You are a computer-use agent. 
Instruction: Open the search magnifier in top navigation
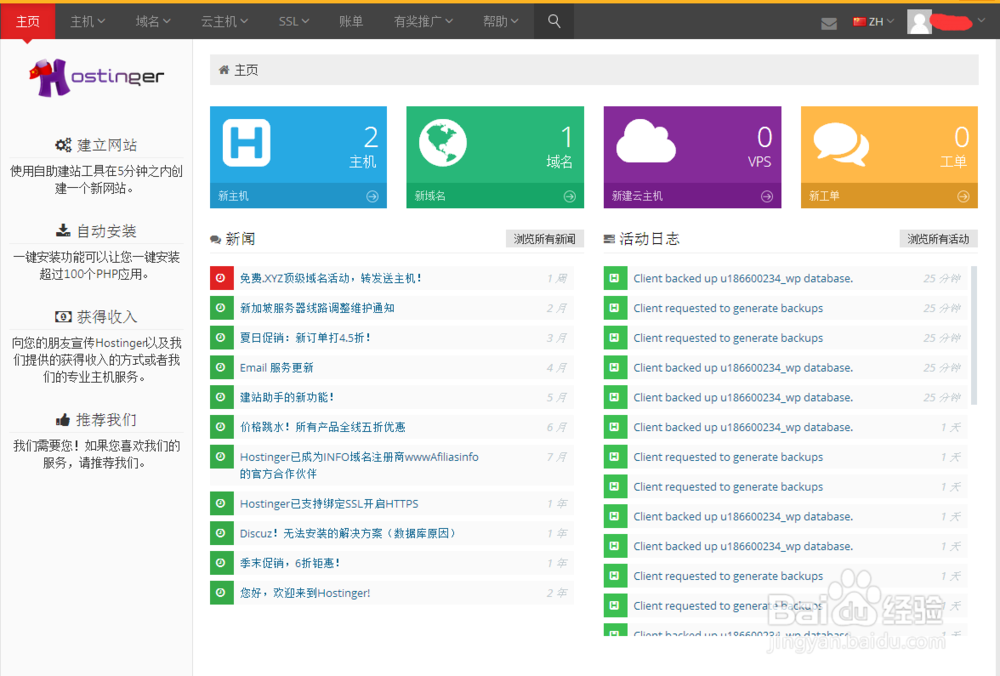pyautogui.click(x=554, y=20)
